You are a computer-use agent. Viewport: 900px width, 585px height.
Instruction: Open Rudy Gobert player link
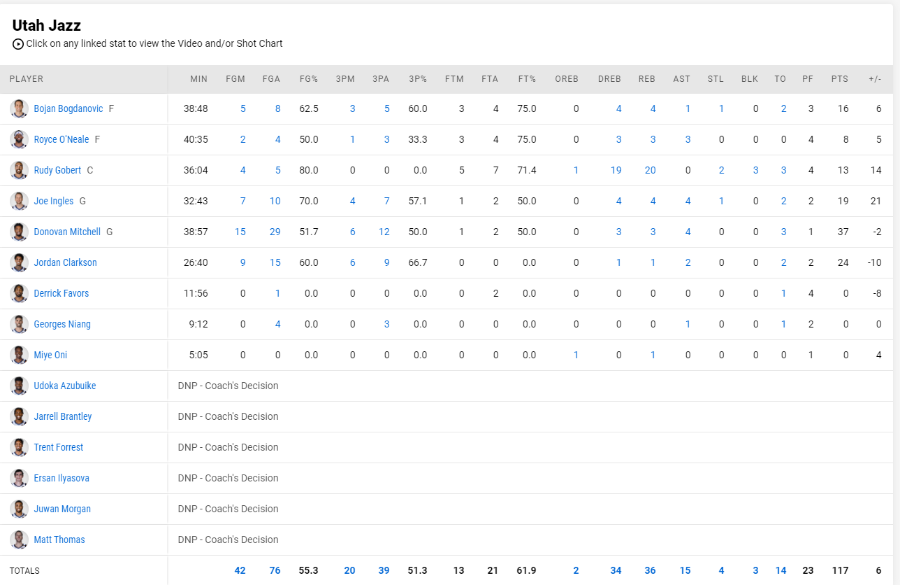click(x=57, y=170)
